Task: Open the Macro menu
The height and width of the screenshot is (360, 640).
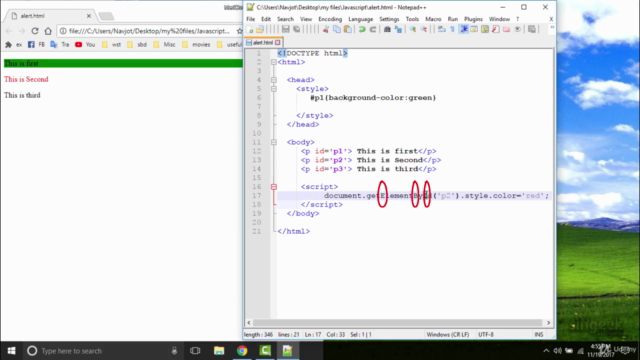Action: click(x=433, y=19)
